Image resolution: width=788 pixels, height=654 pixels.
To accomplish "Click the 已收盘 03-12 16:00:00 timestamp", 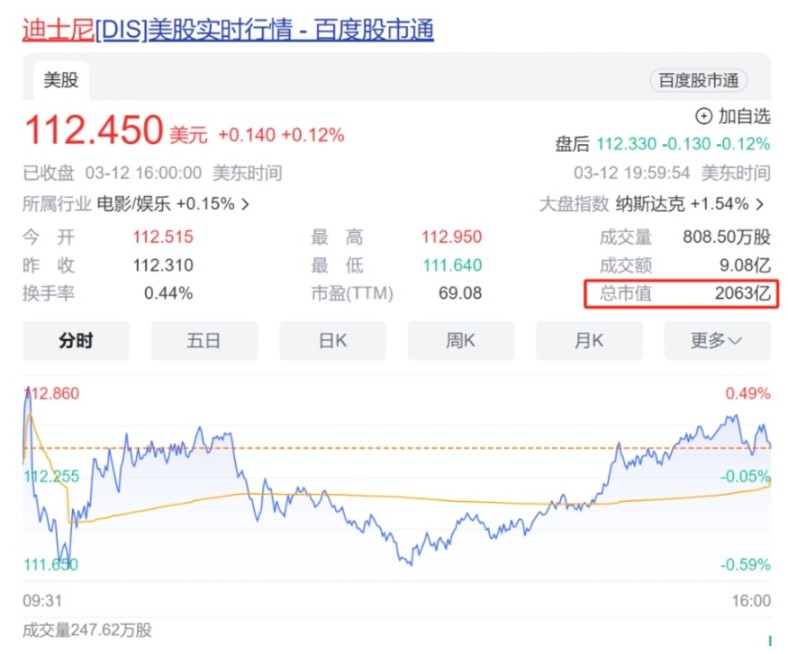I will point(152,173).
